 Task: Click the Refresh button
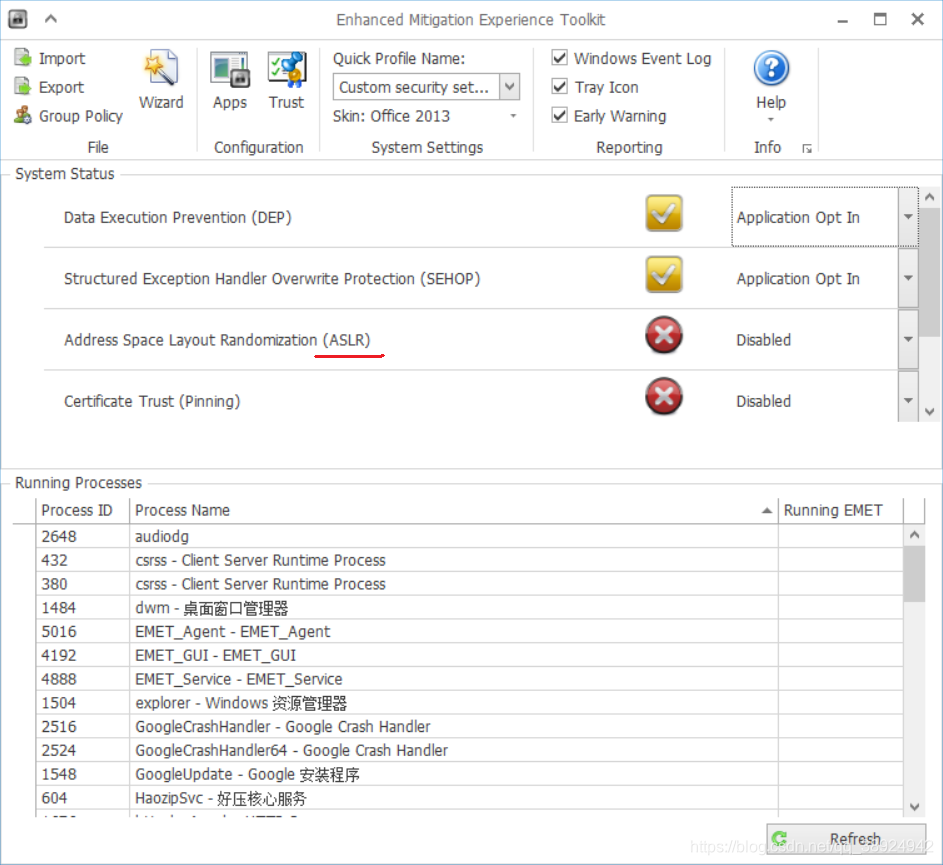coord(846,839)
